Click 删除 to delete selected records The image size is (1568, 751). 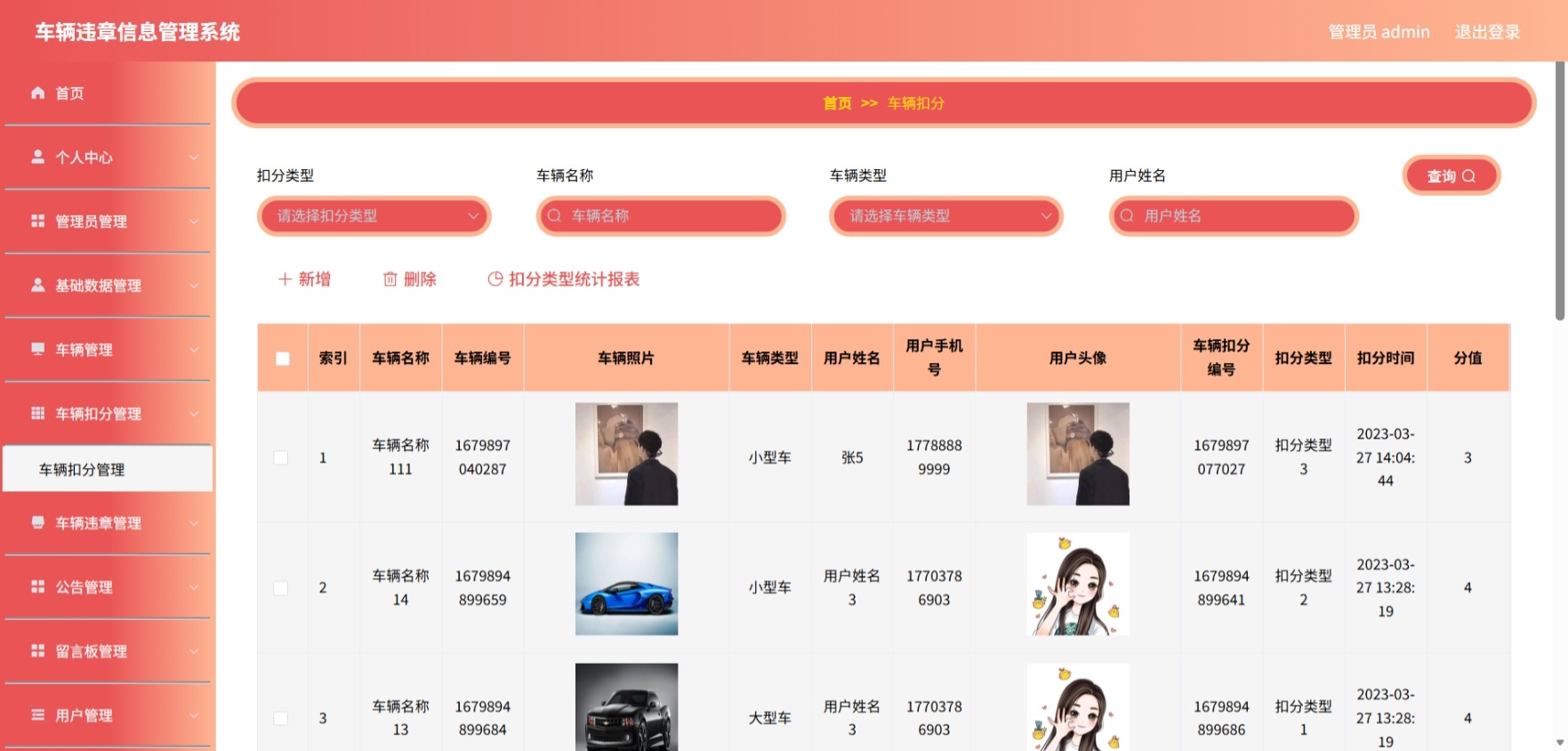point(409,279)
